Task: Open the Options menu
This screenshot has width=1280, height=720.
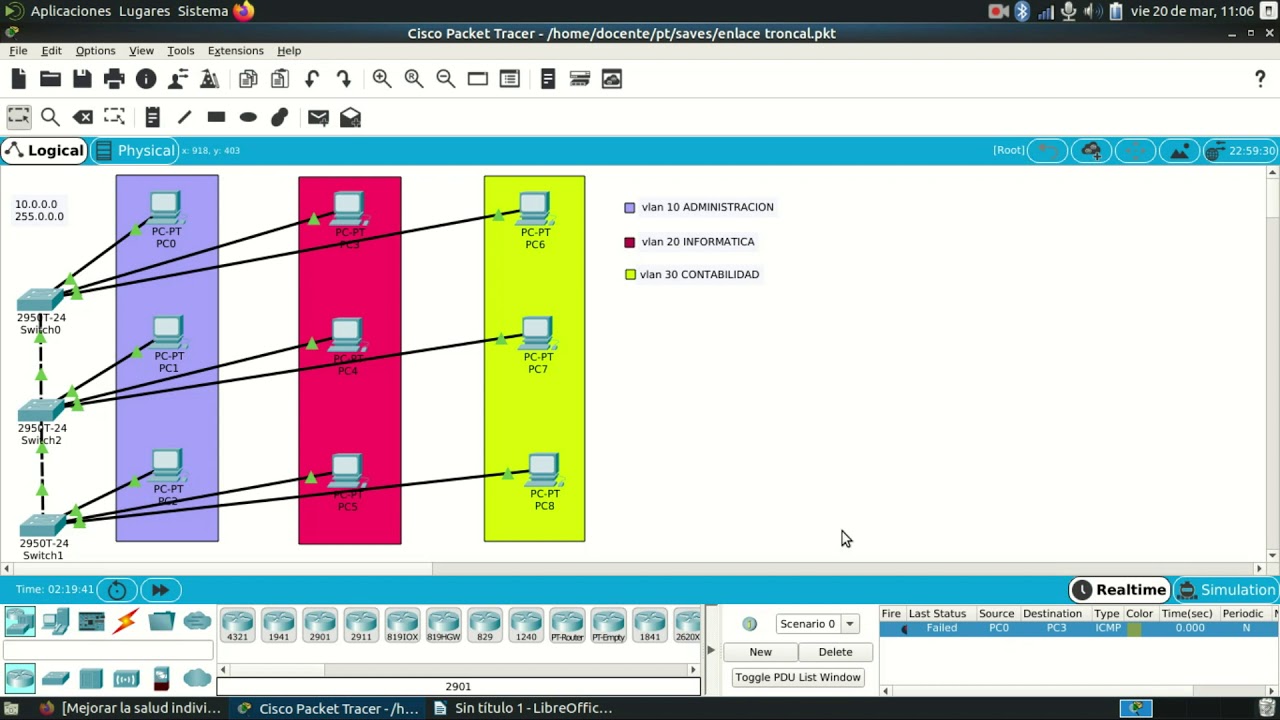Action: [95, 50]
